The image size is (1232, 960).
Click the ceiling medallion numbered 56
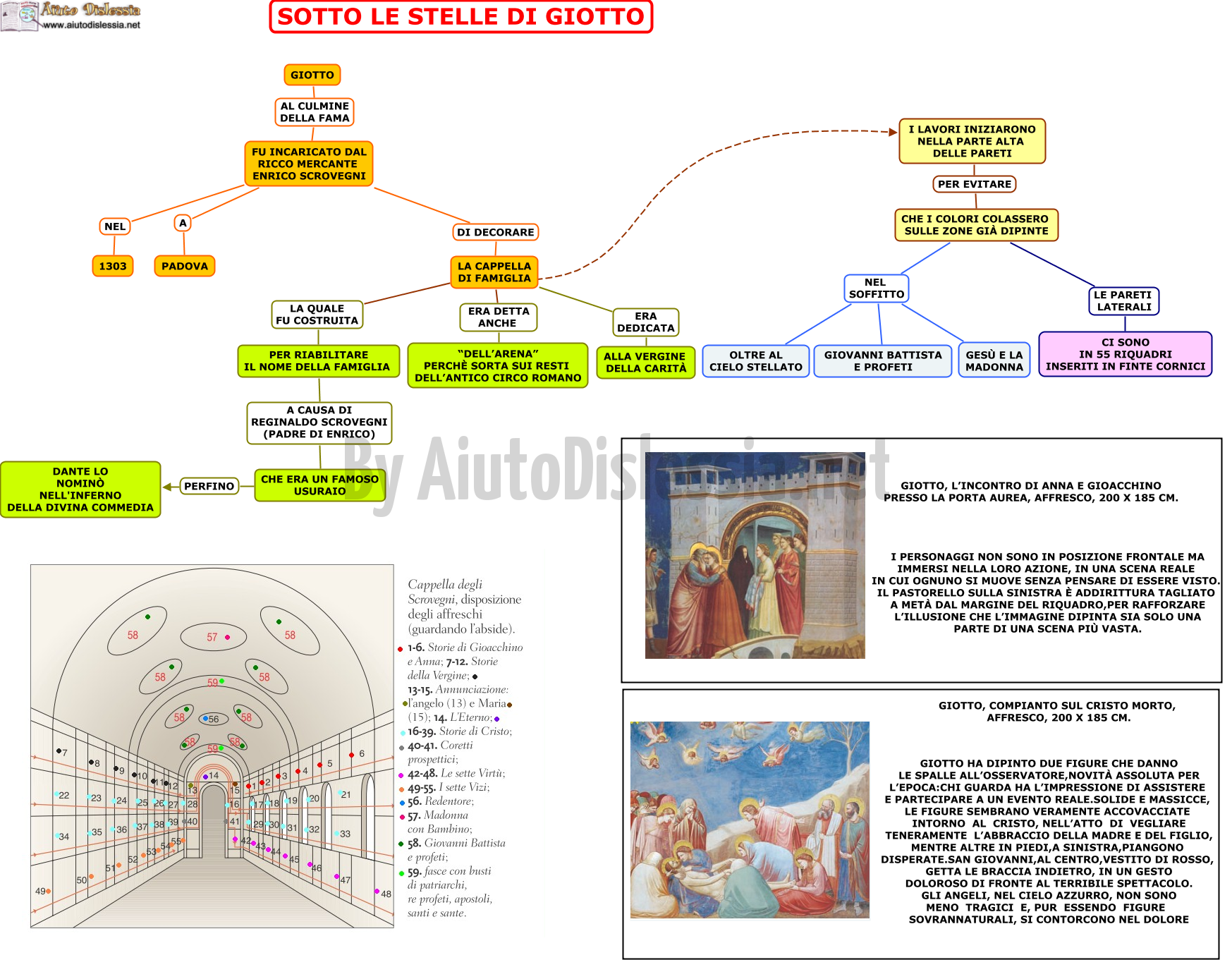[x=213, y=719]
